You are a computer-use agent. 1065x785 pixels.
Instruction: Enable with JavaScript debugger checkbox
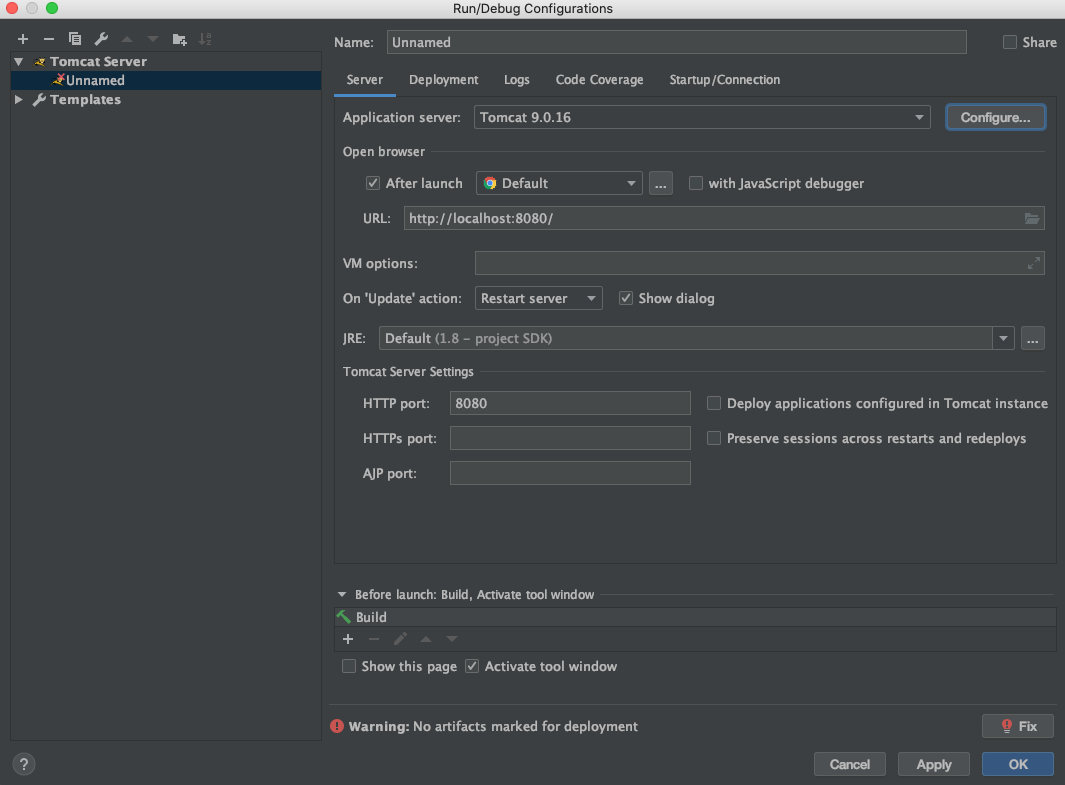(696, 183)
